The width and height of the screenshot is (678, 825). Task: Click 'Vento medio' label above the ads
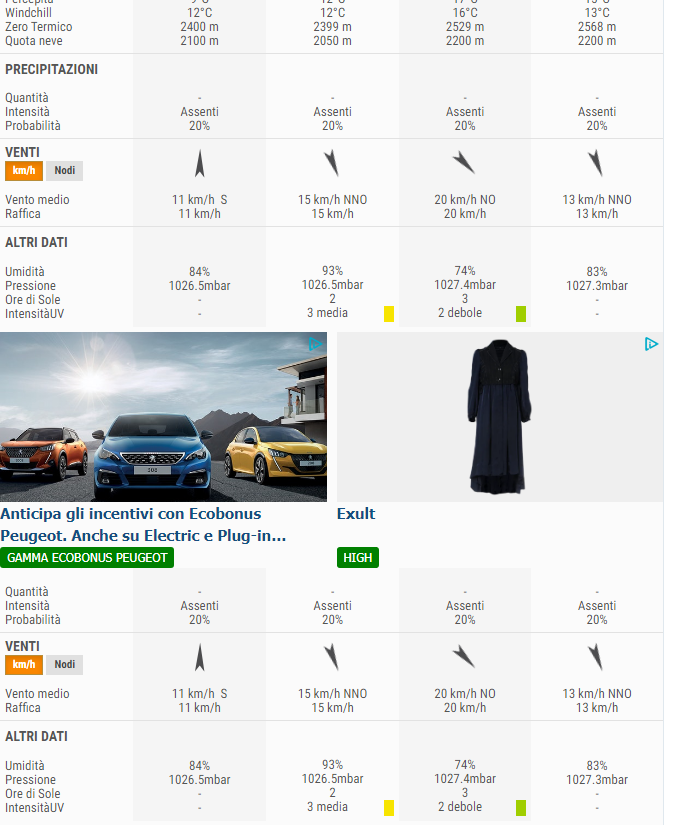pos(37,200)
